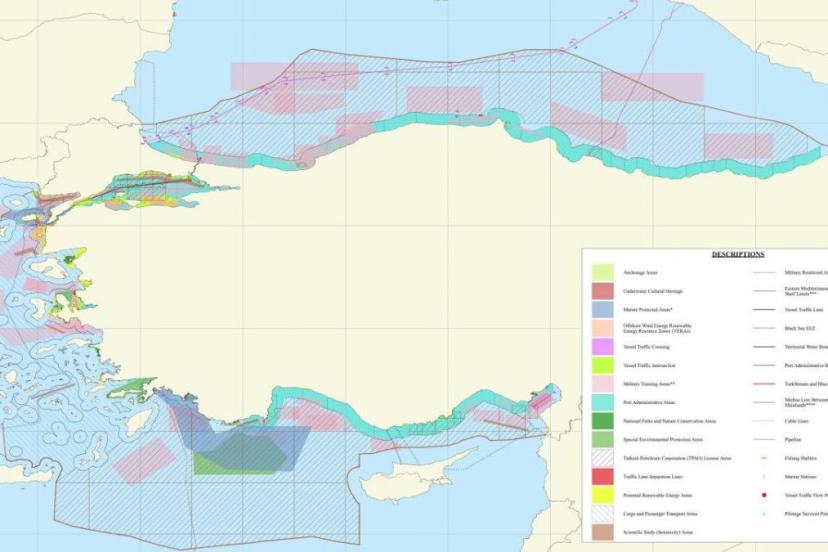This screenshot has height=552, width=828.
Task: Select the Fishing Shelters legend symbol
Action: point(764,458)
